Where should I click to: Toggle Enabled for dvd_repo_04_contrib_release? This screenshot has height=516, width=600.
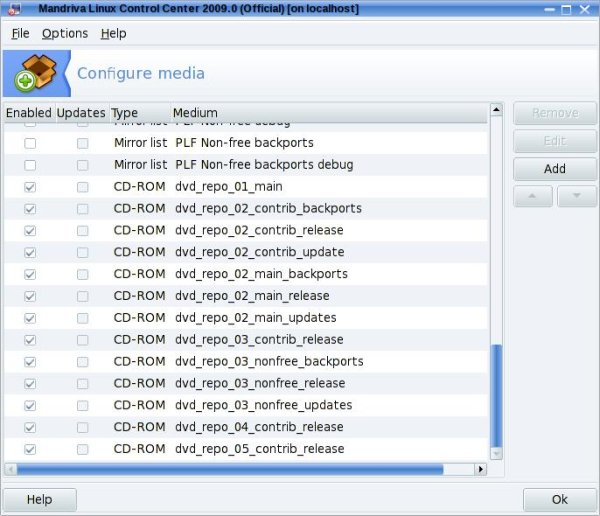click(30, 427)
